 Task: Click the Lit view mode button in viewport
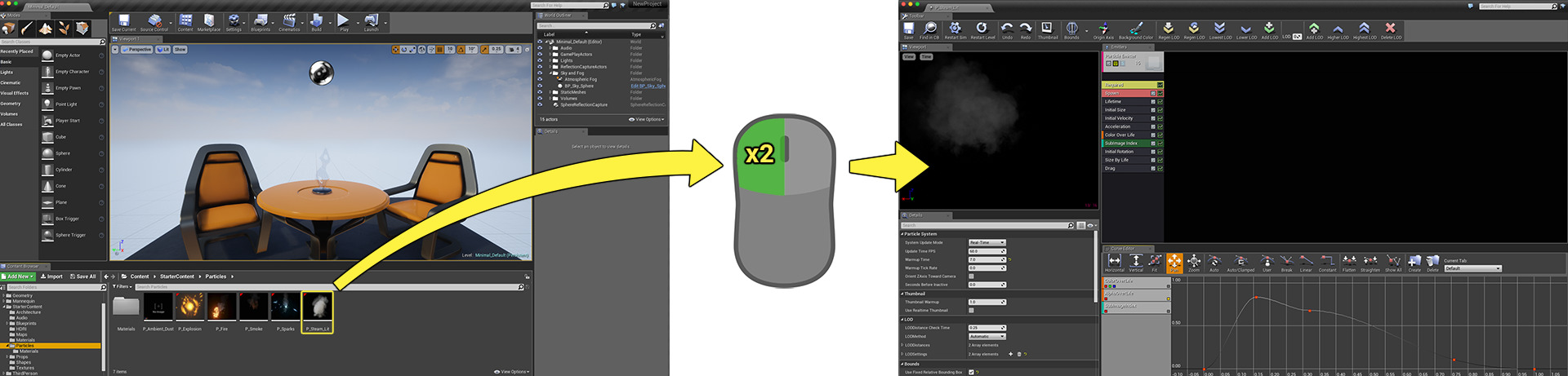point(163,50)
